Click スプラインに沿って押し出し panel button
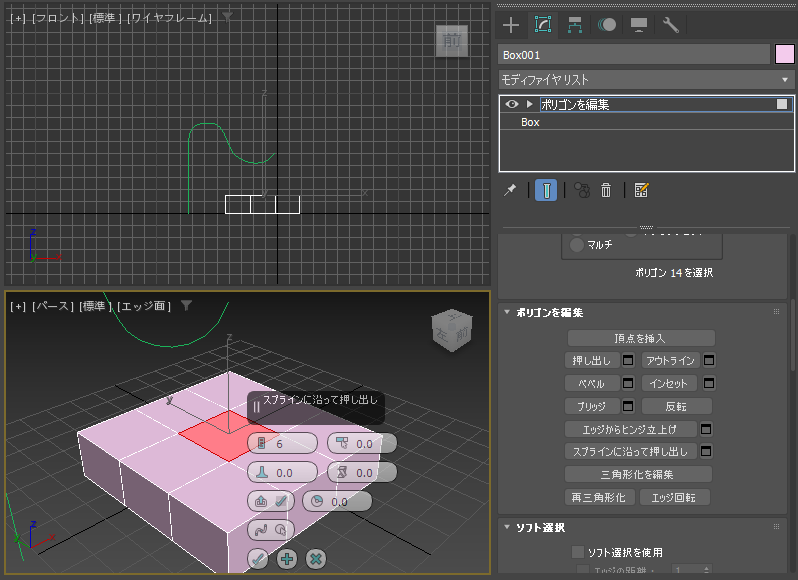 point(631,451)
